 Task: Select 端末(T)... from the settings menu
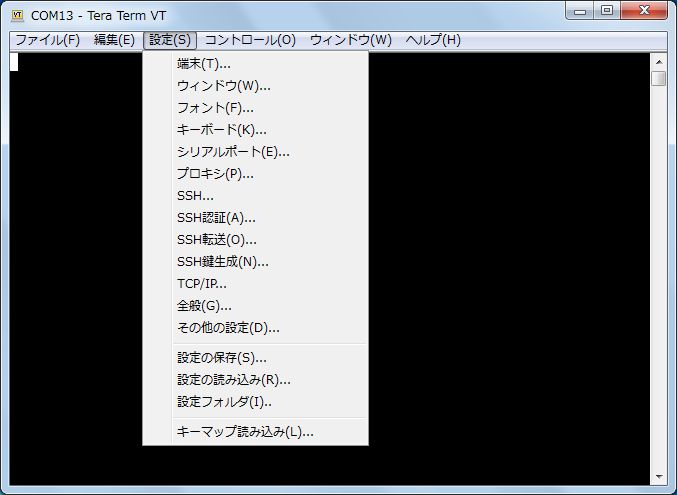tap(256, 64)
